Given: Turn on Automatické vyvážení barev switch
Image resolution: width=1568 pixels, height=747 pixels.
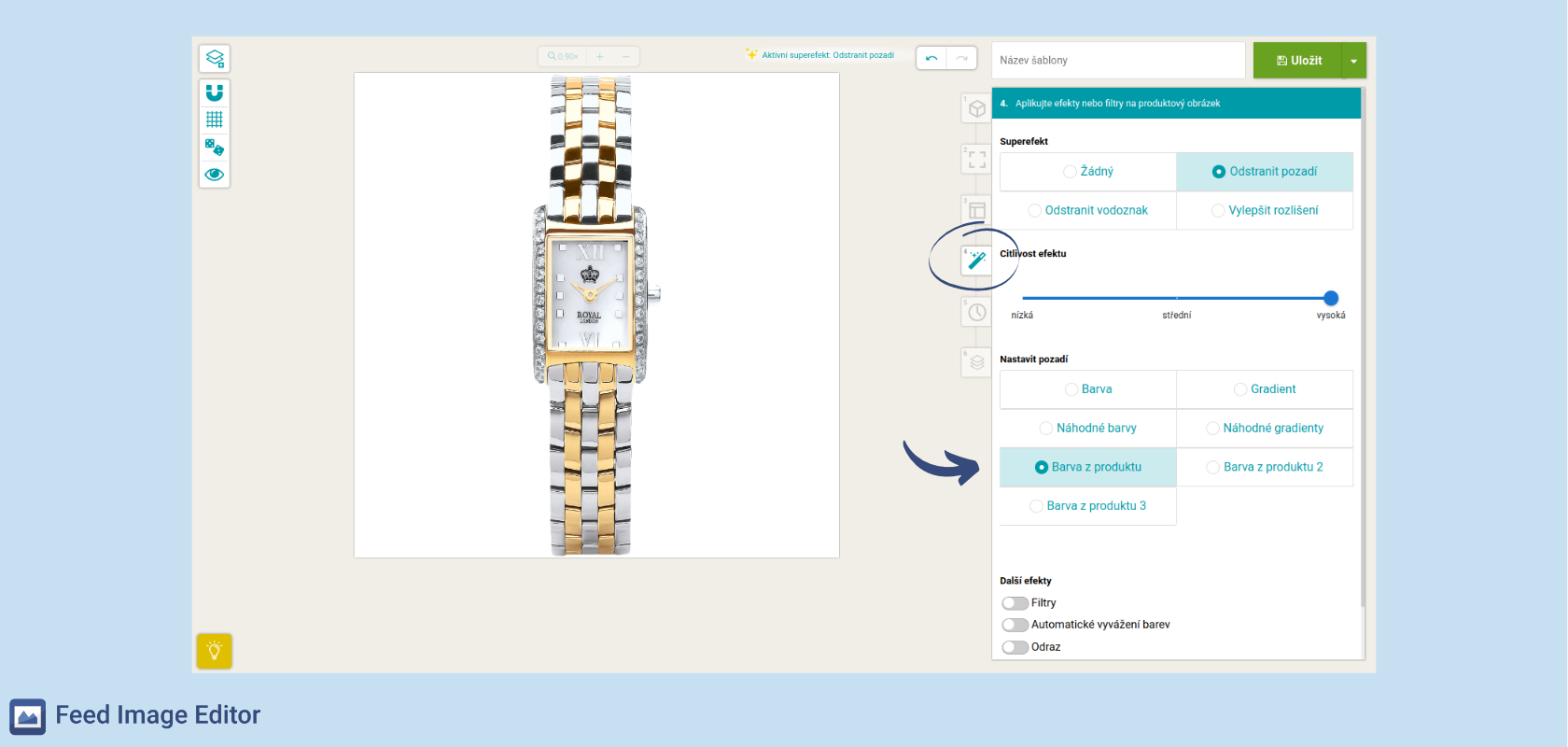Looking at the screenshot, I should (1015, 625).
